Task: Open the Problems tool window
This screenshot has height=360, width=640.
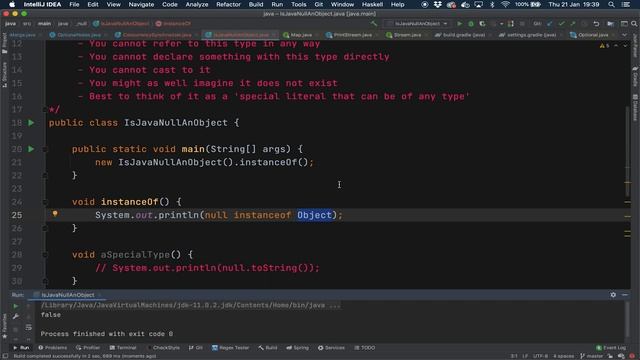Action: coord(53,348)
